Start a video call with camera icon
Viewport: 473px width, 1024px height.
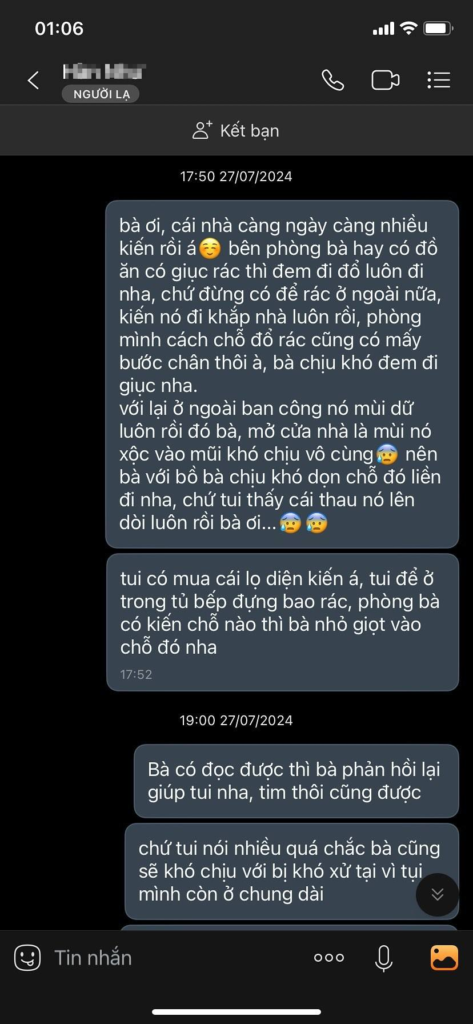(385, 80)
